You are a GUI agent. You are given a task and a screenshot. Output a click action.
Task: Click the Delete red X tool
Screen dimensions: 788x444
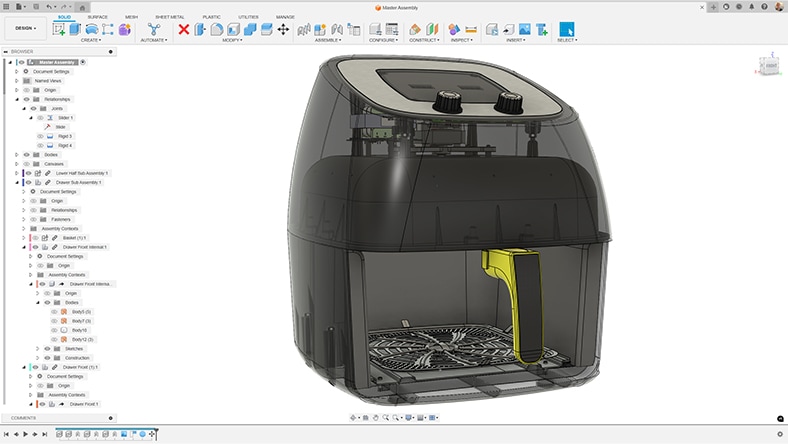pyautogui.click(x=184, y=29)
